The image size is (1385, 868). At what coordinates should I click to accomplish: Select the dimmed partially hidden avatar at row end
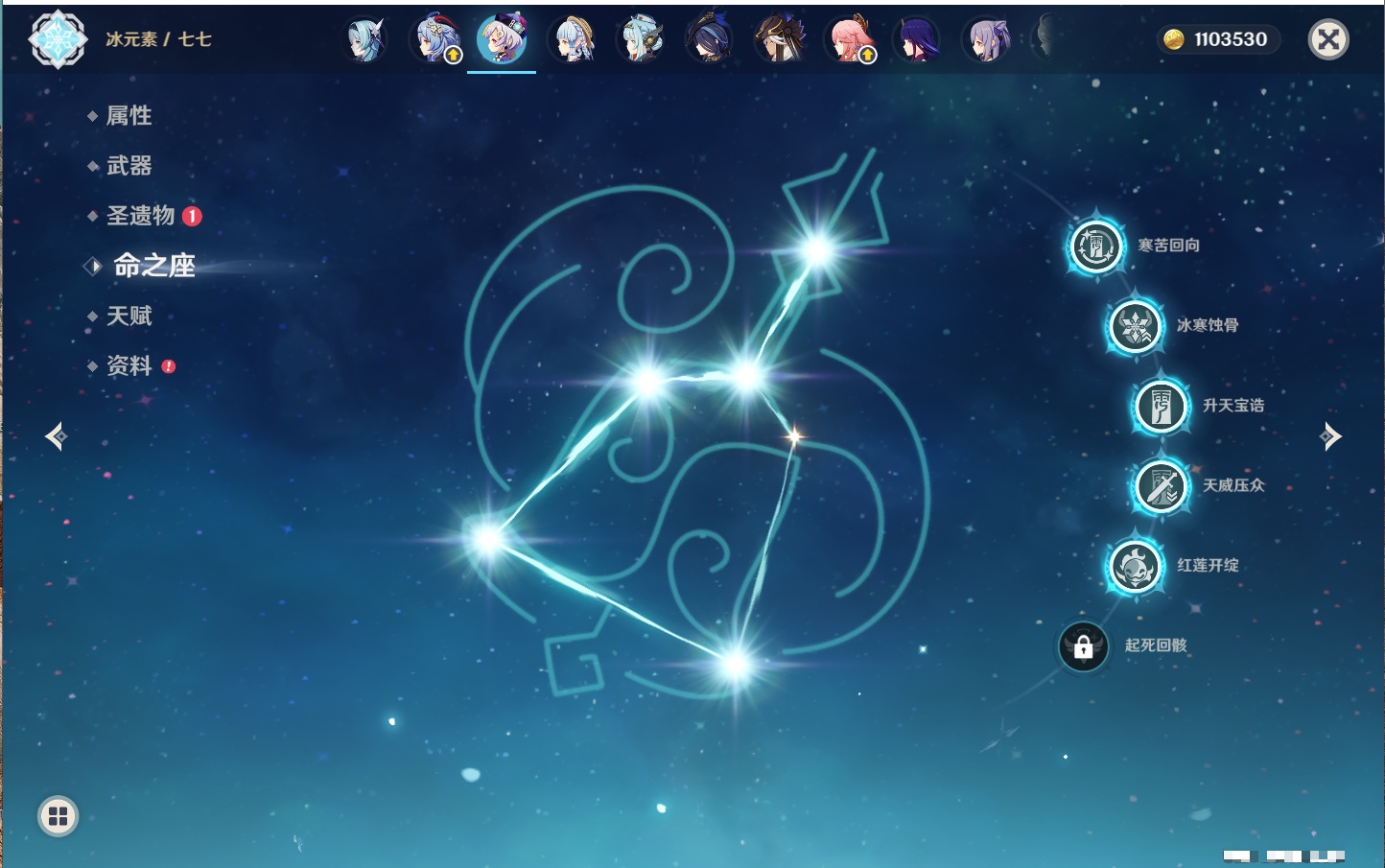coord(1045,40)
